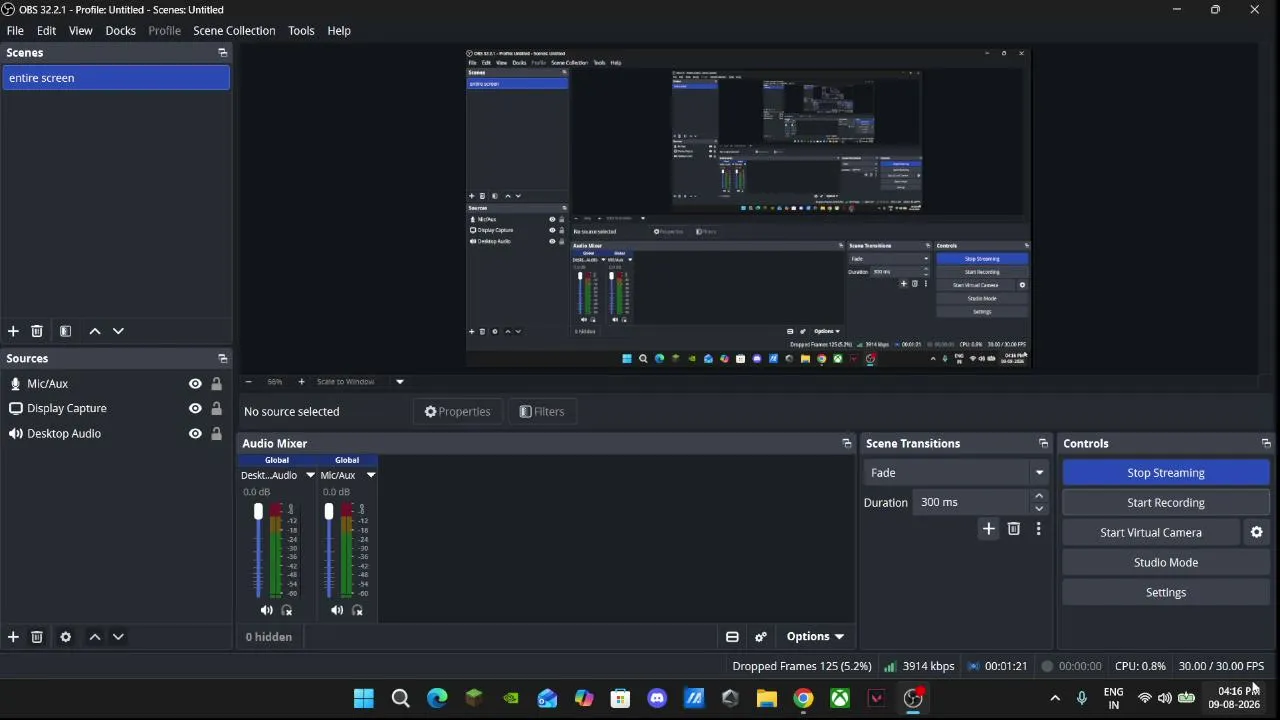Toggle monitoring on Mic/Aux channel
This screenshot has height=720, width=1280.
click(x=358, y=611)
